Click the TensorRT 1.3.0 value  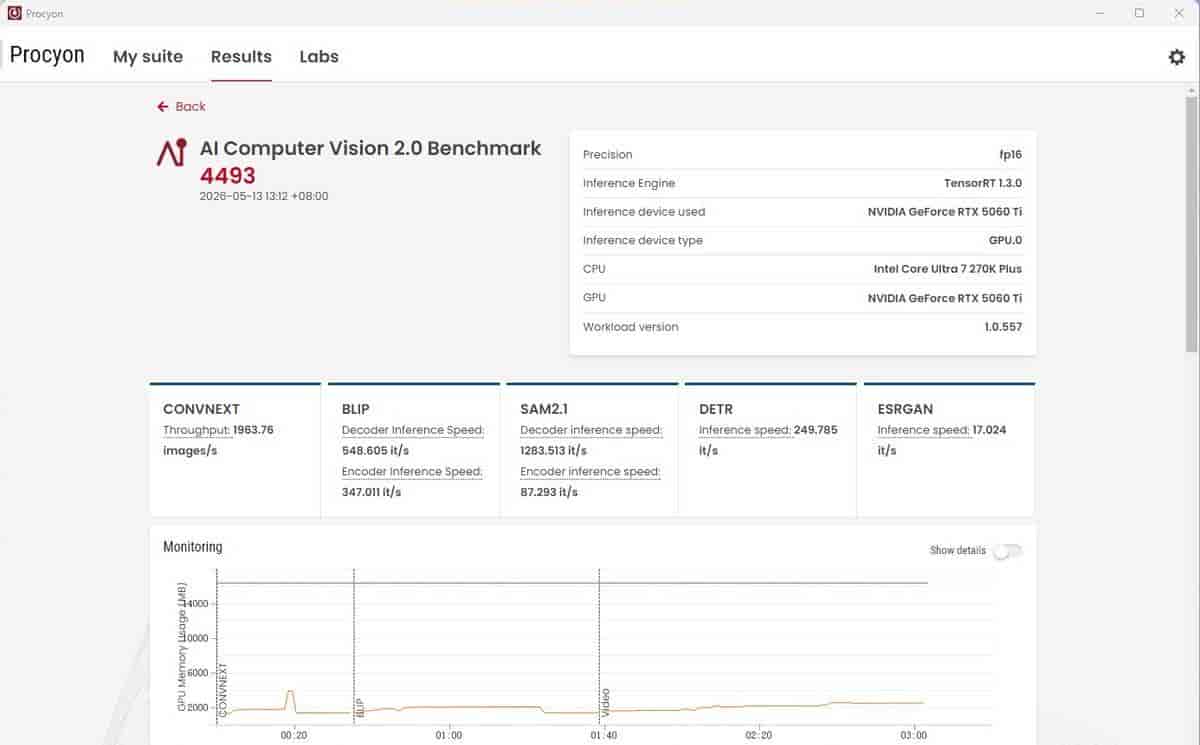[x=983, y=183]
